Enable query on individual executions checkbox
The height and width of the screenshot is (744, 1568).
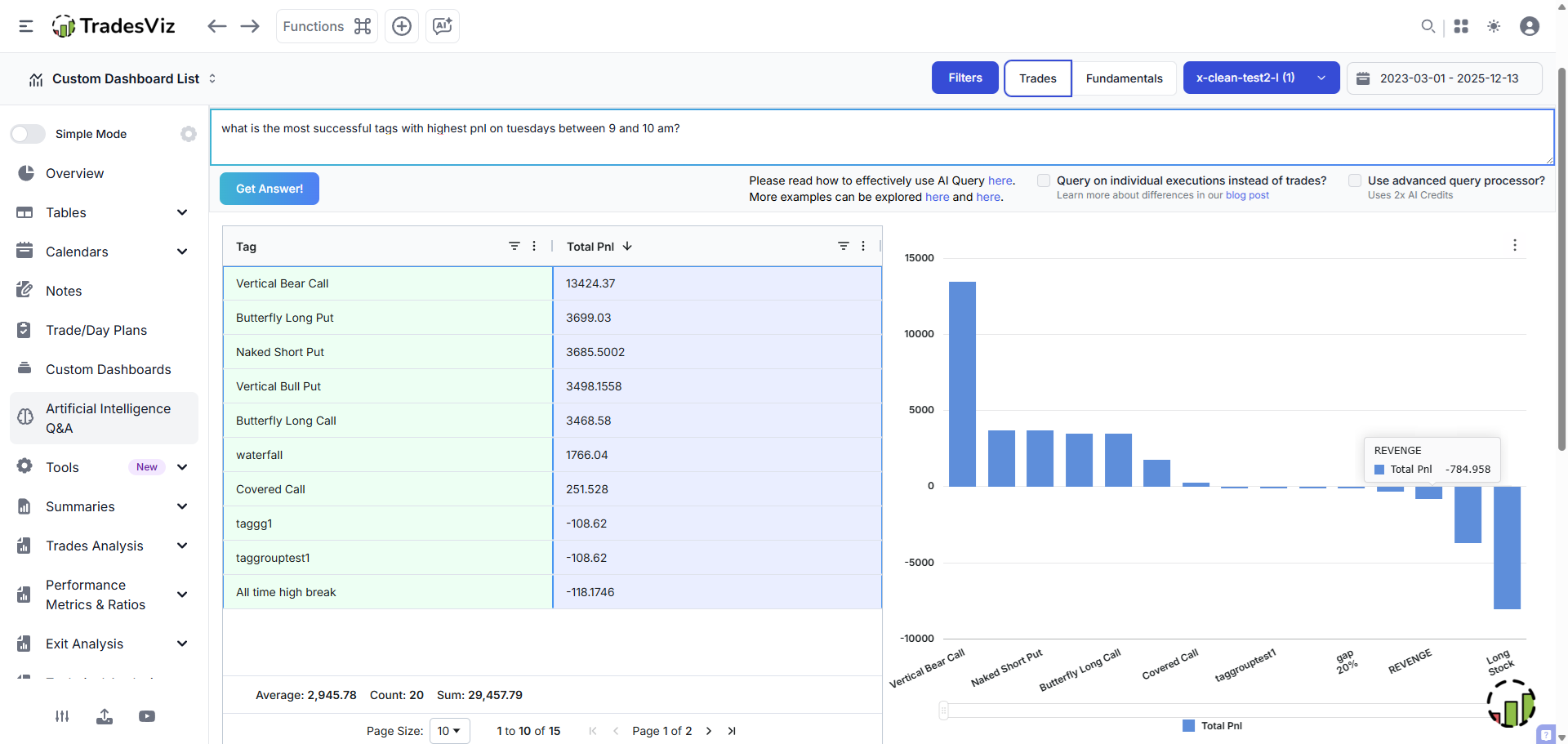click(1044, 180)
